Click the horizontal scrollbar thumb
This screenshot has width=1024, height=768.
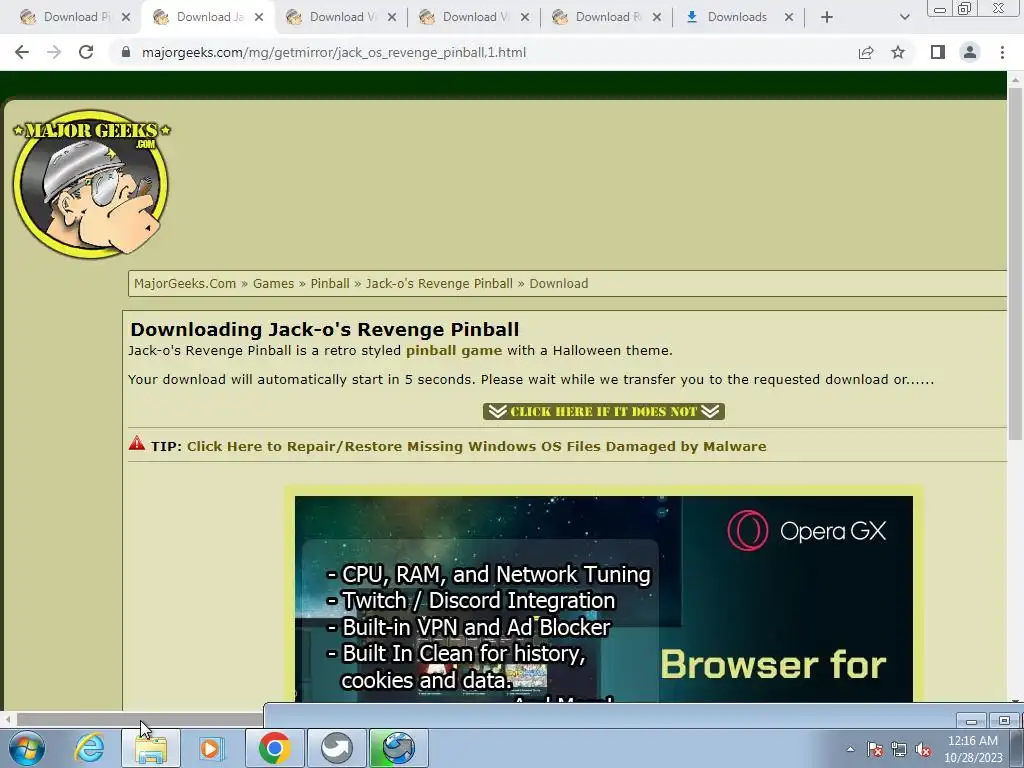(x=139, y=720)
